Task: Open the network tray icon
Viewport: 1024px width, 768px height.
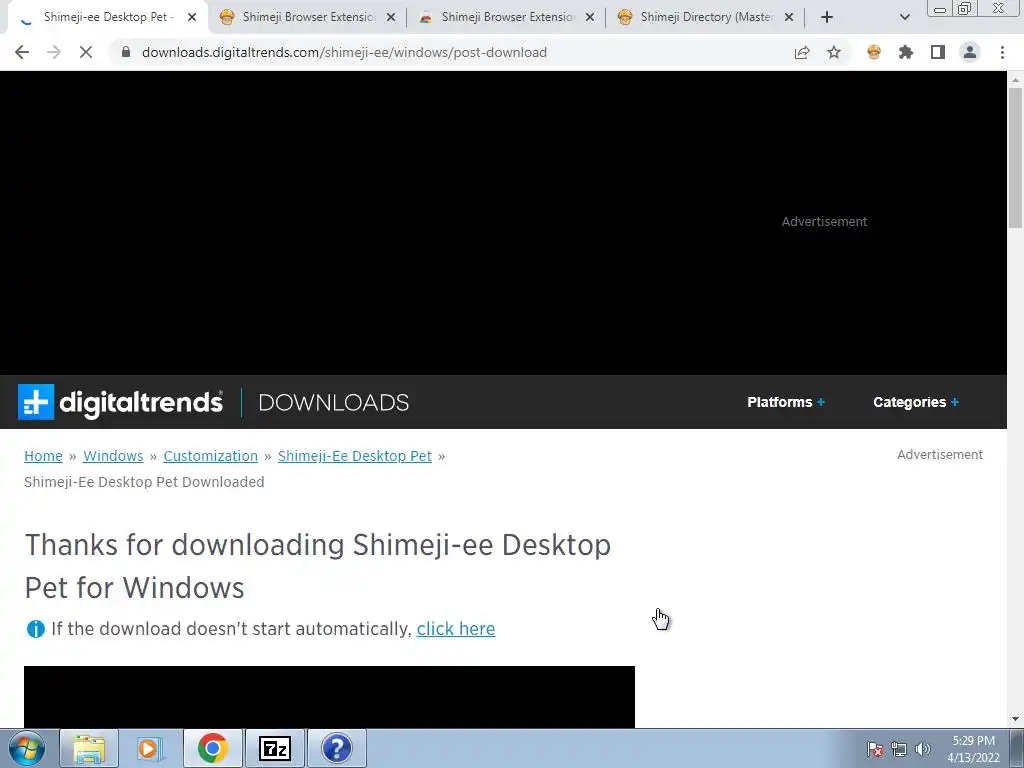Action: (899, 749)
